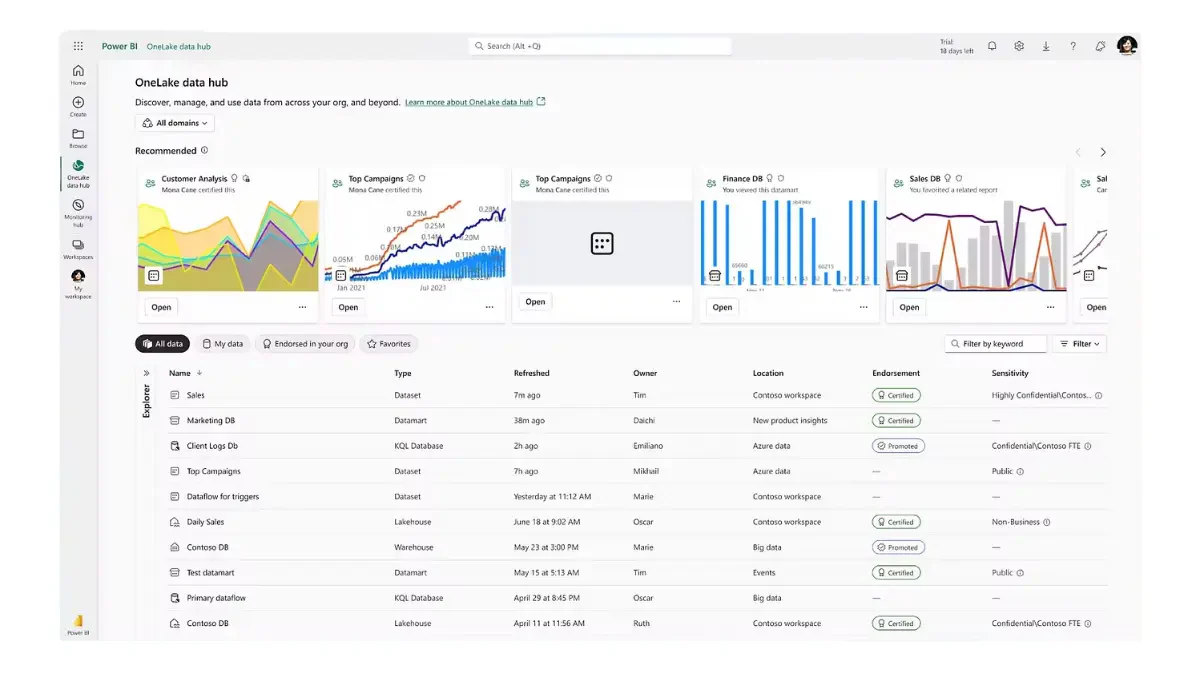The image size is (1200, 675).
Task: Click the Refreshed column header
Action: pyautogui.click(x=532, y=373)
